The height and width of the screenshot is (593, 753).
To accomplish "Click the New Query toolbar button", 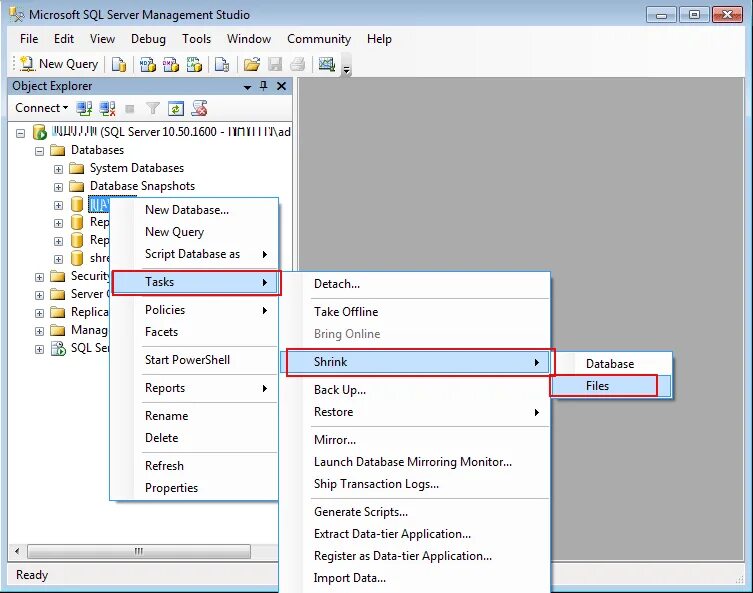I will (60, 64).
